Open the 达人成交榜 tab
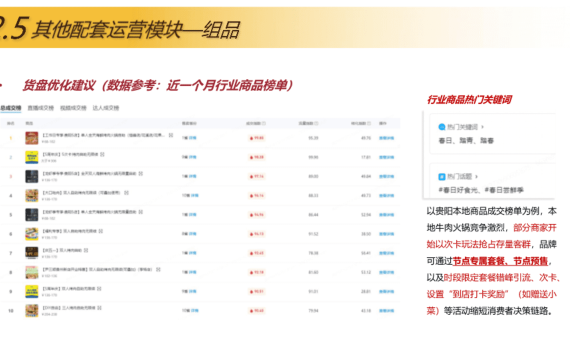 106,108
